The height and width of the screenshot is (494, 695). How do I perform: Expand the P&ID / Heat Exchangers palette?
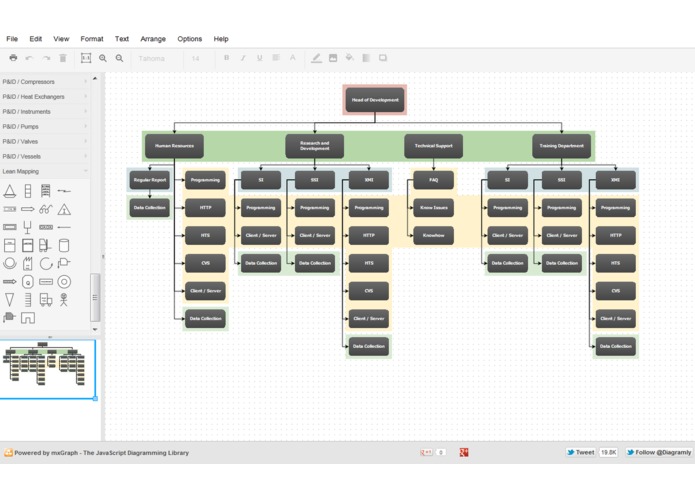(45, 97)
